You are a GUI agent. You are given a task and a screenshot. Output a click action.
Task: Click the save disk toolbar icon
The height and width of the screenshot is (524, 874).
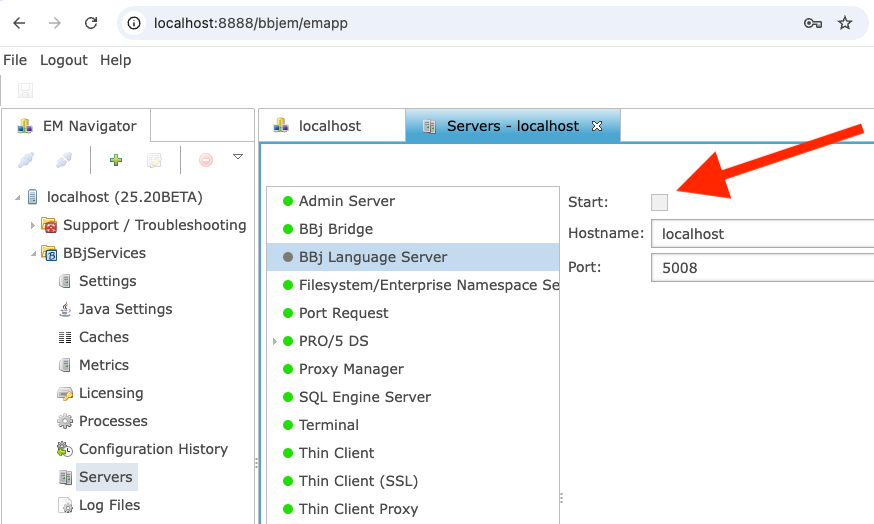pos(25,90)
